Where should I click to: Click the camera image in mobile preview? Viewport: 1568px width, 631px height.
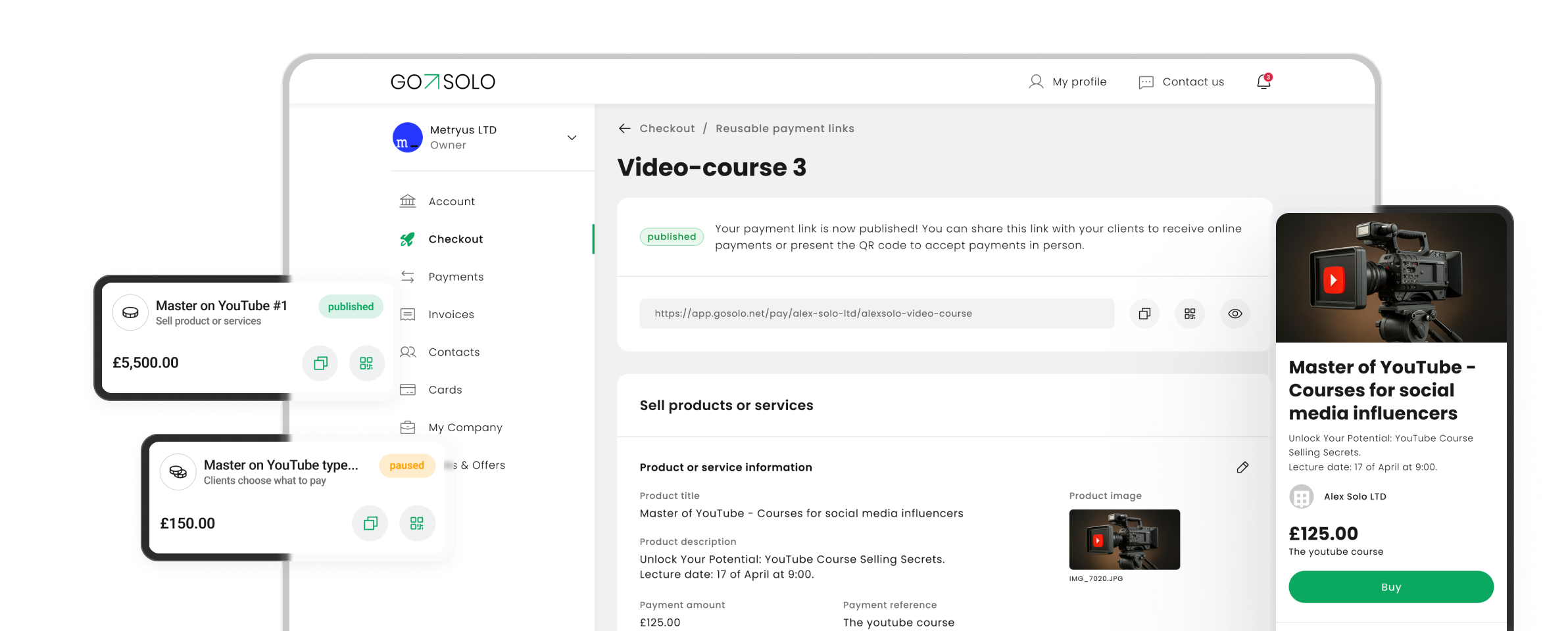pos(1391,277)
